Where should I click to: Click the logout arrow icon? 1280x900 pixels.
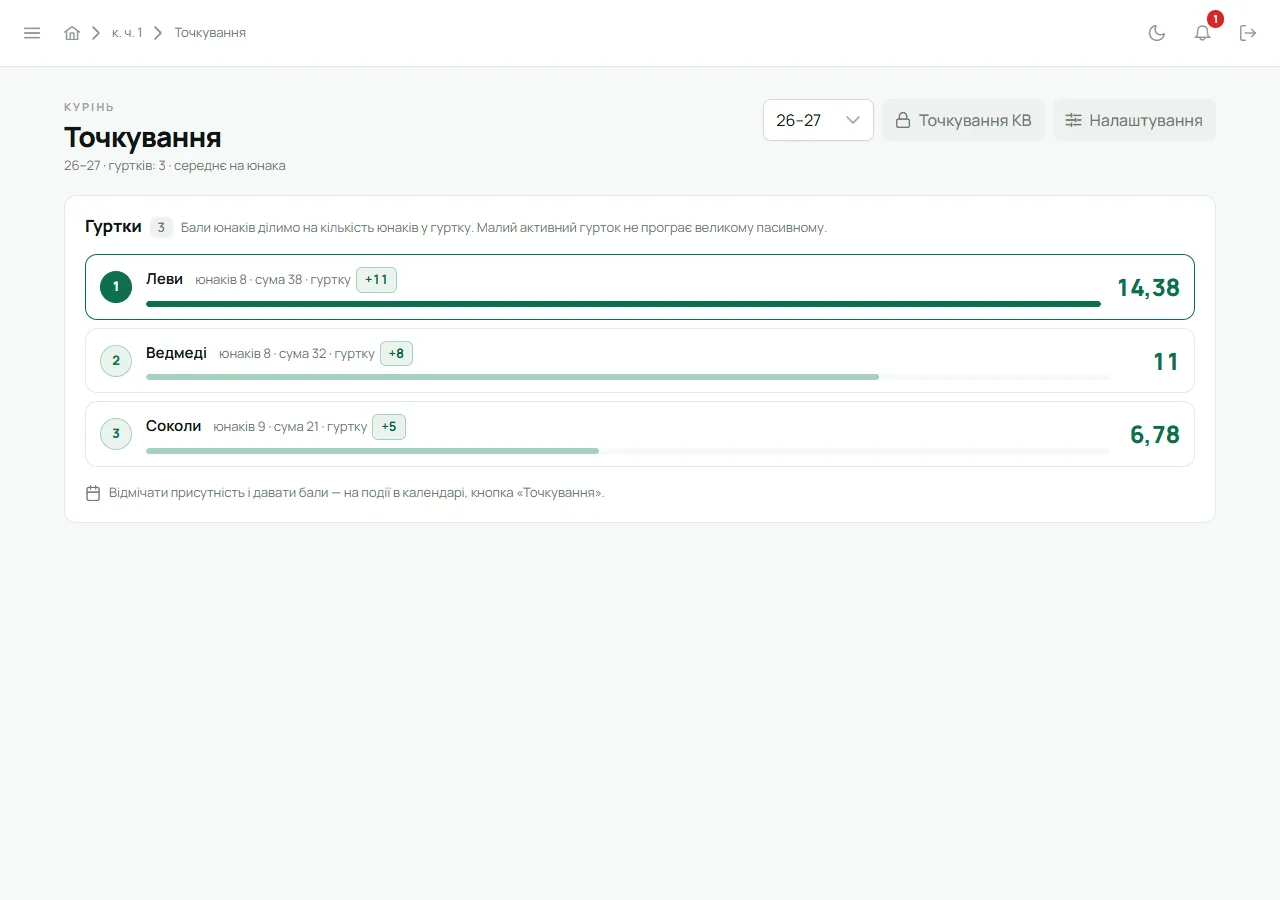[x=1248, y=33]
